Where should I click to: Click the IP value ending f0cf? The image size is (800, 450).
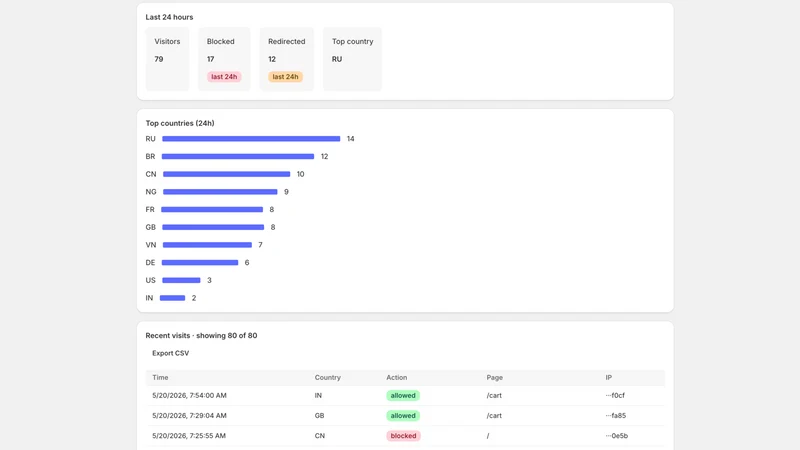[615, 395]
